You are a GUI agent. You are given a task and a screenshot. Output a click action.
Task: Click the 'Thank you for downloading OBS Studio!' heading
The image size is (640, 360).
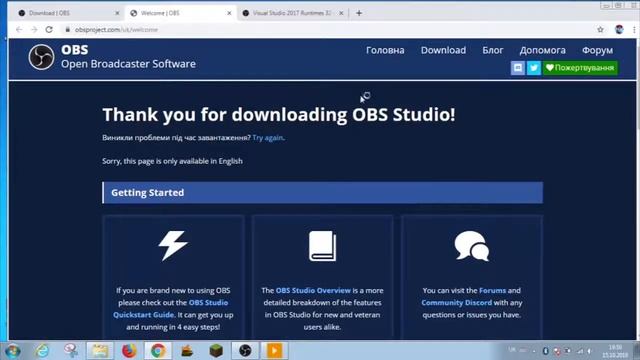coord(279,115)
